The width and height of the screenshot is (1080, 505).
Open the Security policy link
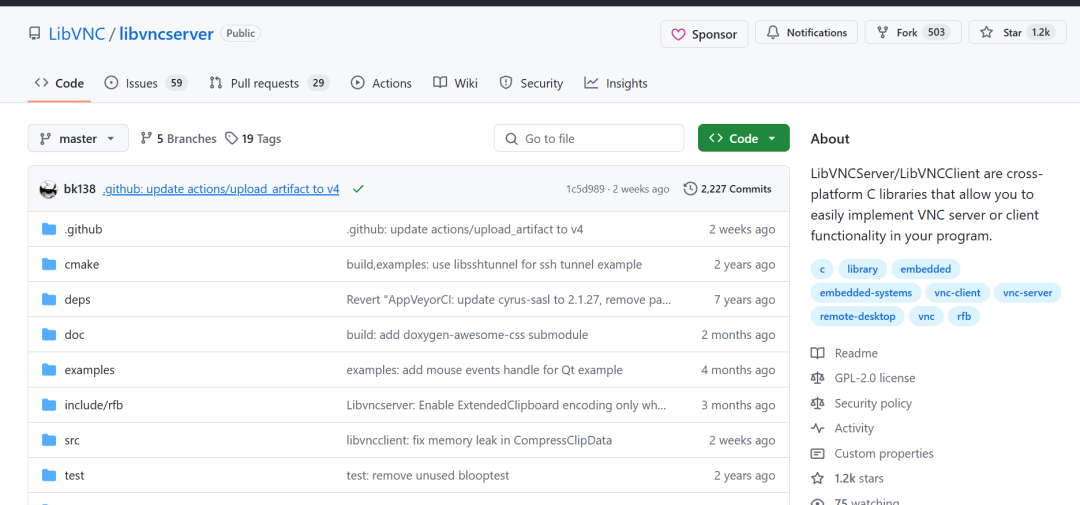(873, 403)
